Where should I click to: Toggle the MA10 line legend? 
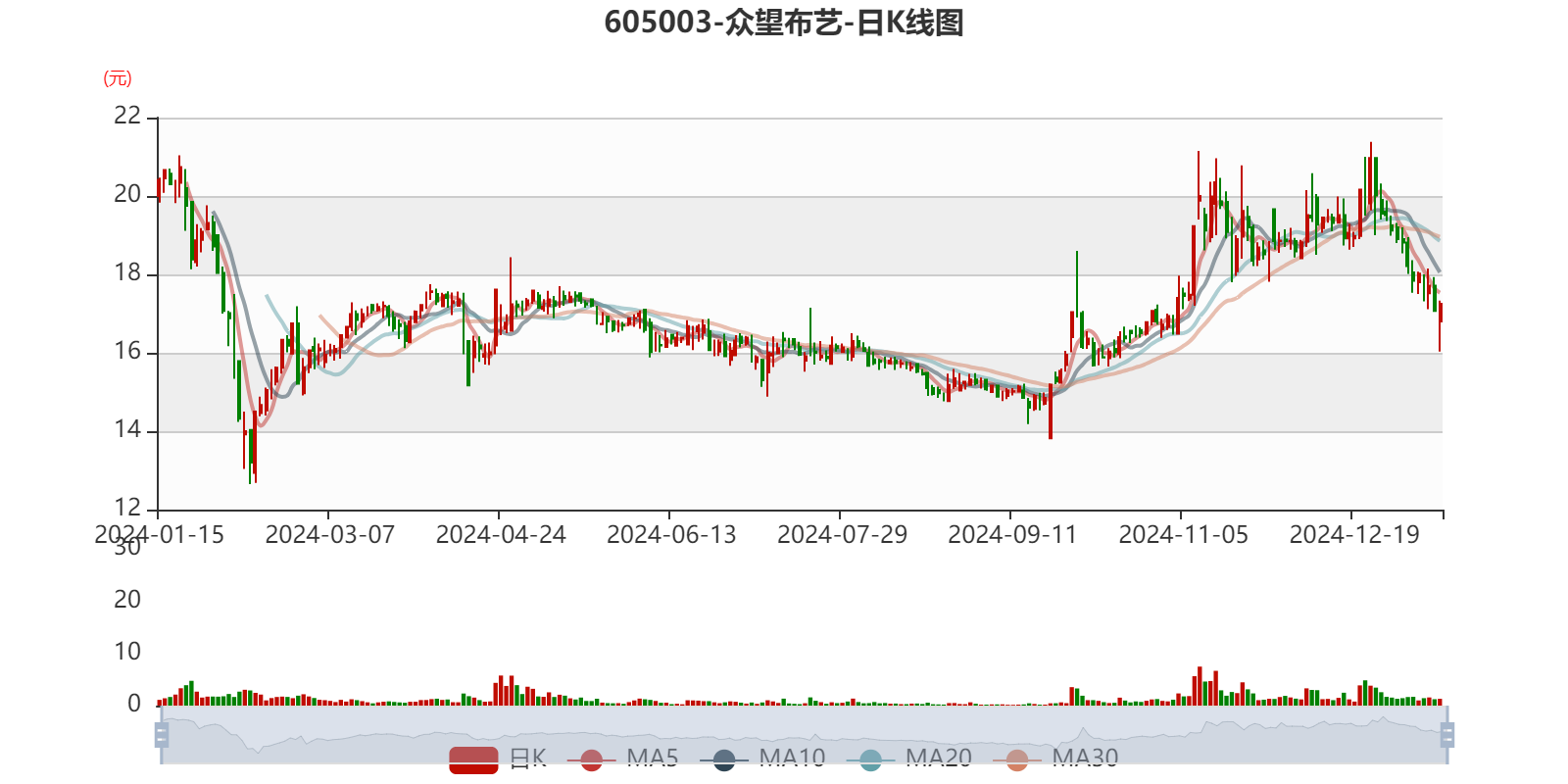coord(762,759)
